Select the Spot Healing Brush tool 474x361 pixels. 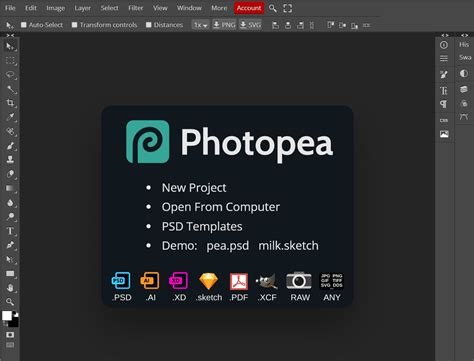(10, 131)
